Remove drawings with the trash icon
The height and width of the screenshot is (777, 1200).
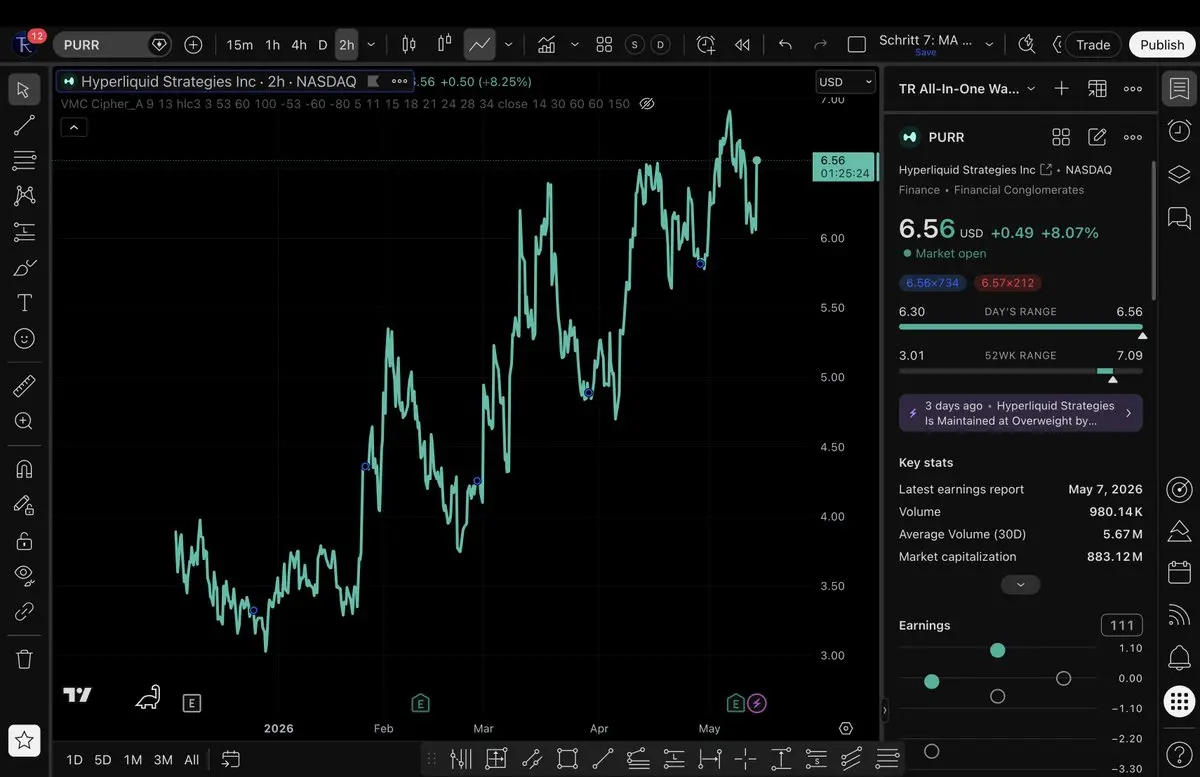[24, 658]
